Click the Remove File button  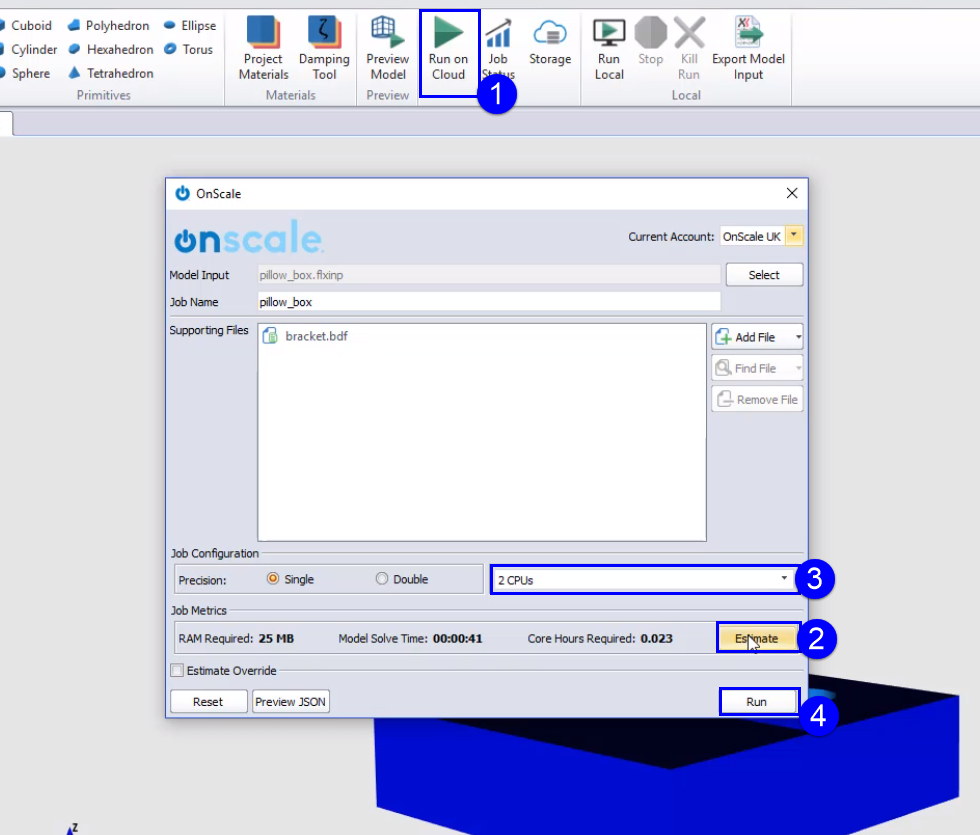coord(757,399)
